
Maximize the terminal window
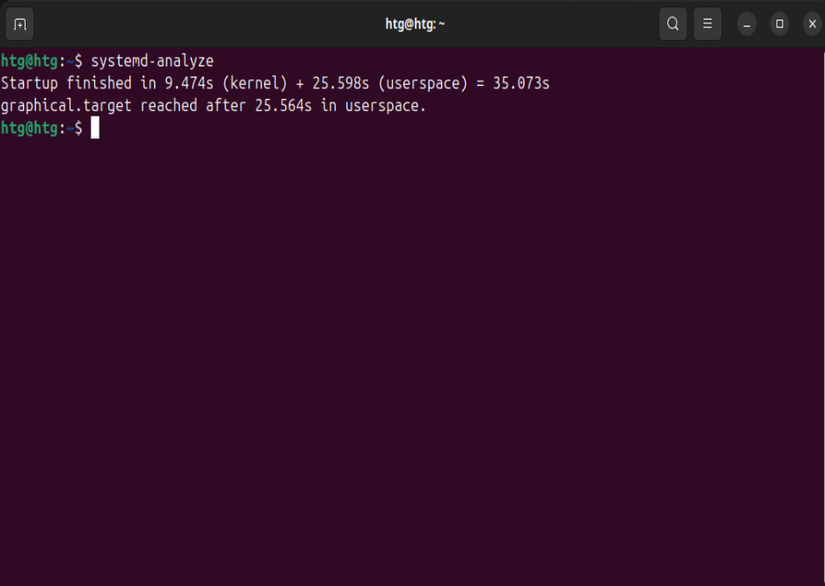779,21
